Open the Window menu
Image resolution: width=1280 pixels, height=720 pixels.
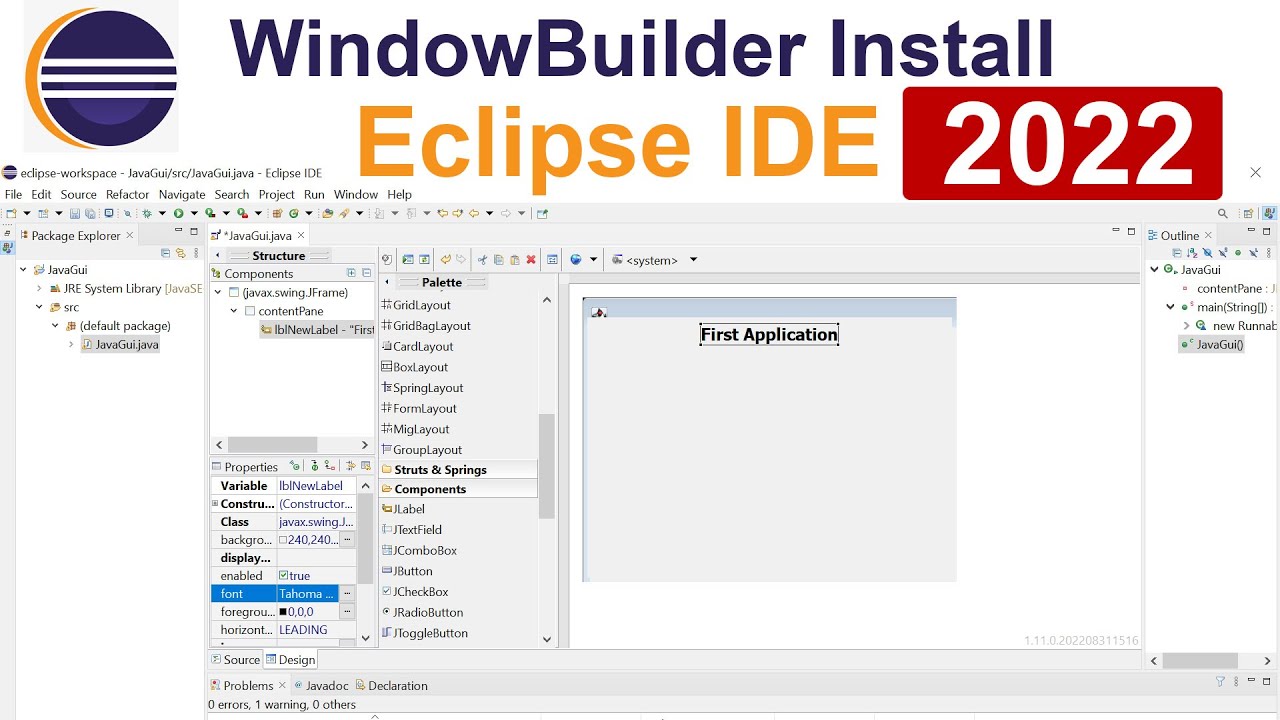355,195
